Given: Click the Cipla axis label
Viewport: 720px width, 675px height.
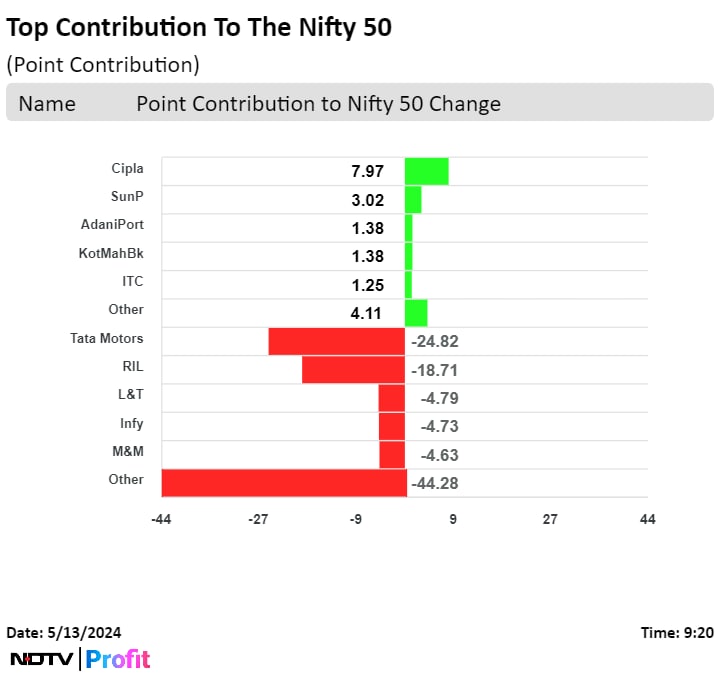Looking at the screenshot, I should [x=127, y=168].
